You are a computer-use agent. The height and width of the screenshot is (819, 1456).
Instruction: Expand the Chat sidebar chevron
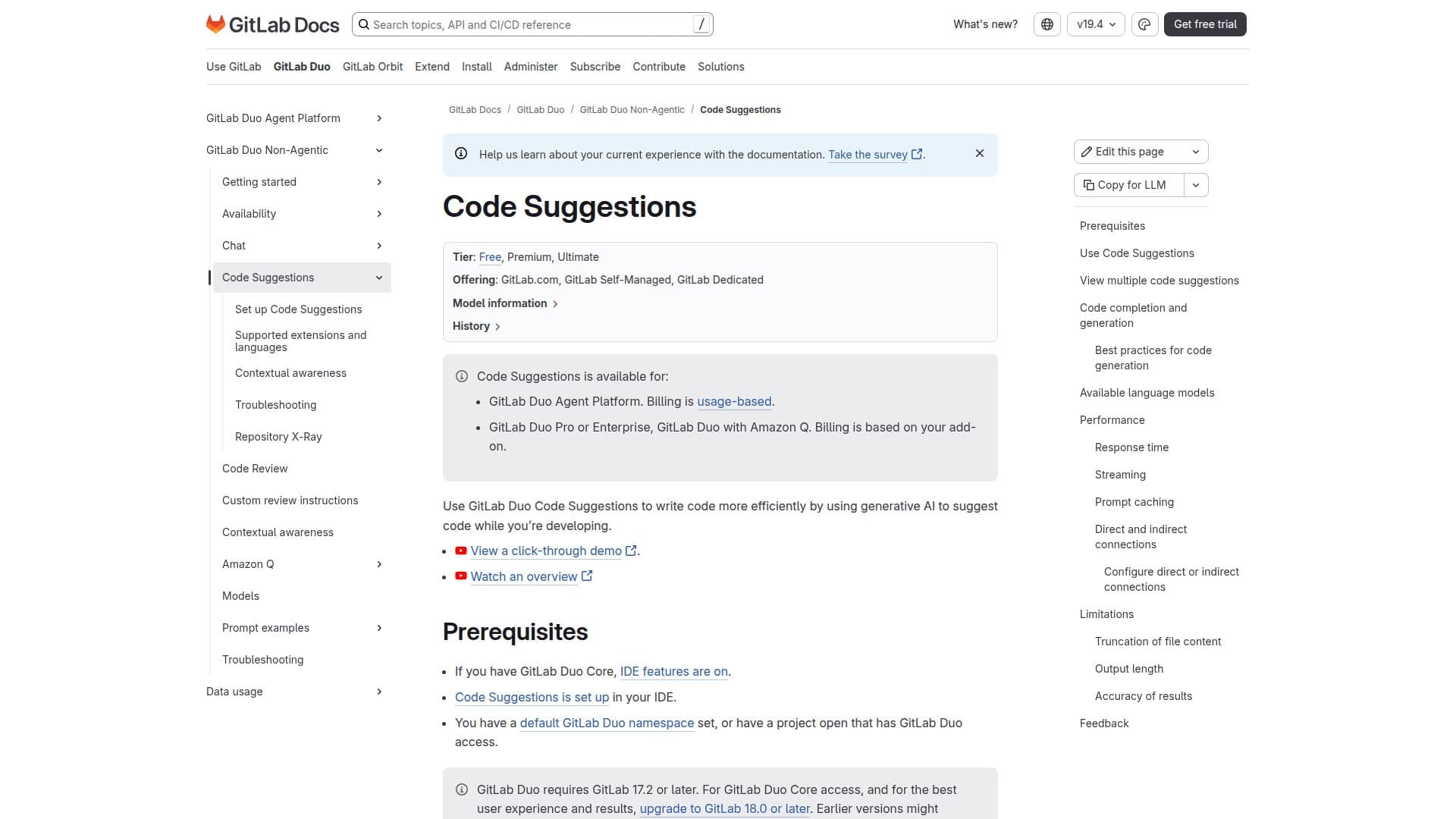[x=379, y=246]
